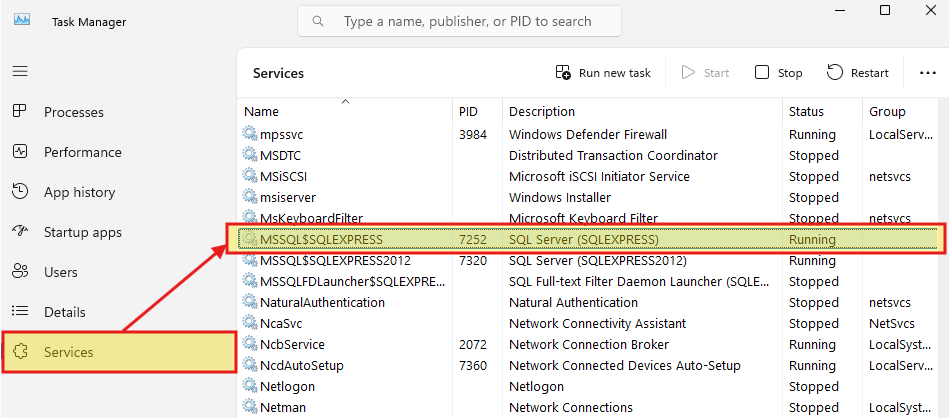The width and height of the screenshot is (949, 418).
Task: Click the Start button label
Action: pyautogui.click(x=717, y=73)
